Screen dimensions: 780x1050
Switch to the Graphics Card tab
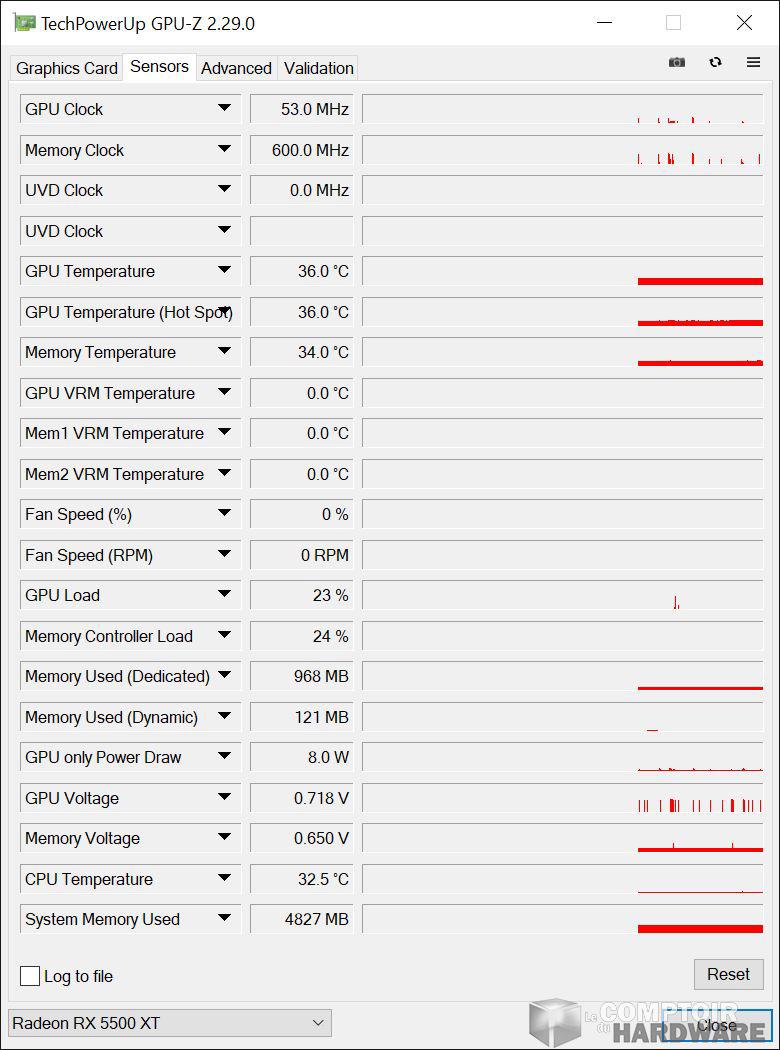coord(66,68)
